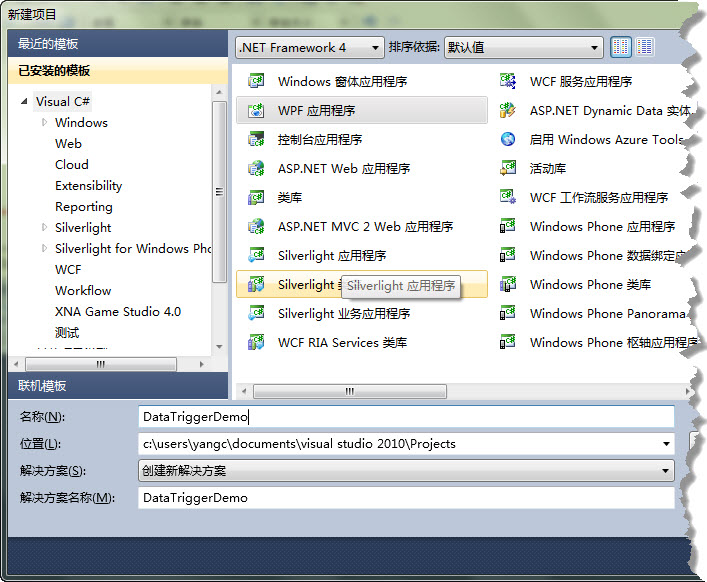Screen dimensions: 707x582
Task: Click the Windows Phone 数据绑定 icon
Action: [508, 255]
